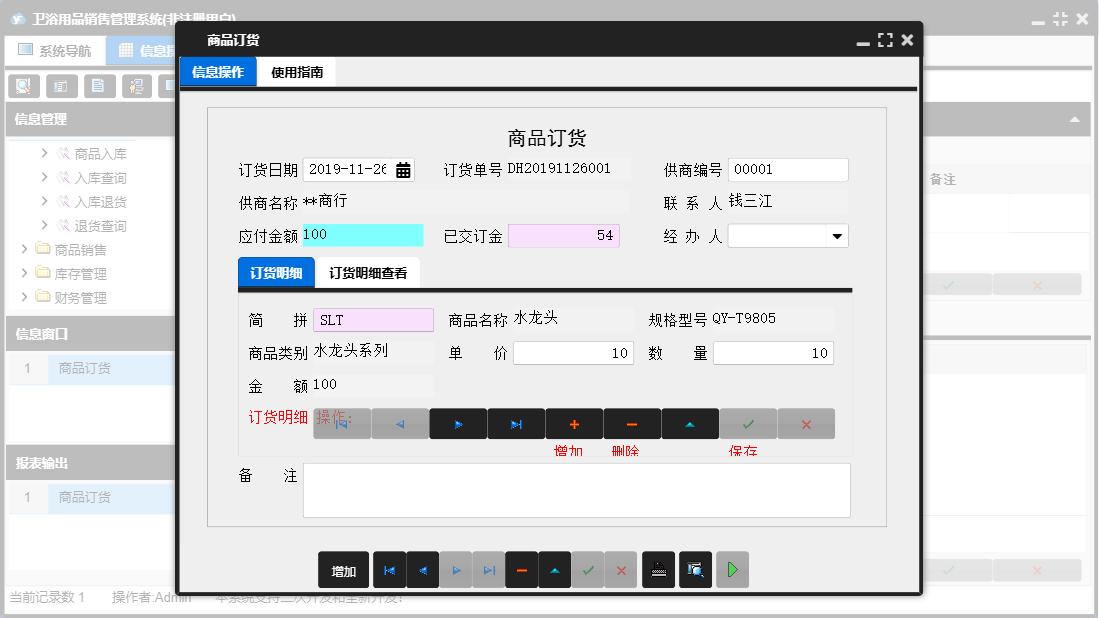Screen dimensions: 1099x618
Task: Click the print icon on the bottom toolbar
Action: 658,569
